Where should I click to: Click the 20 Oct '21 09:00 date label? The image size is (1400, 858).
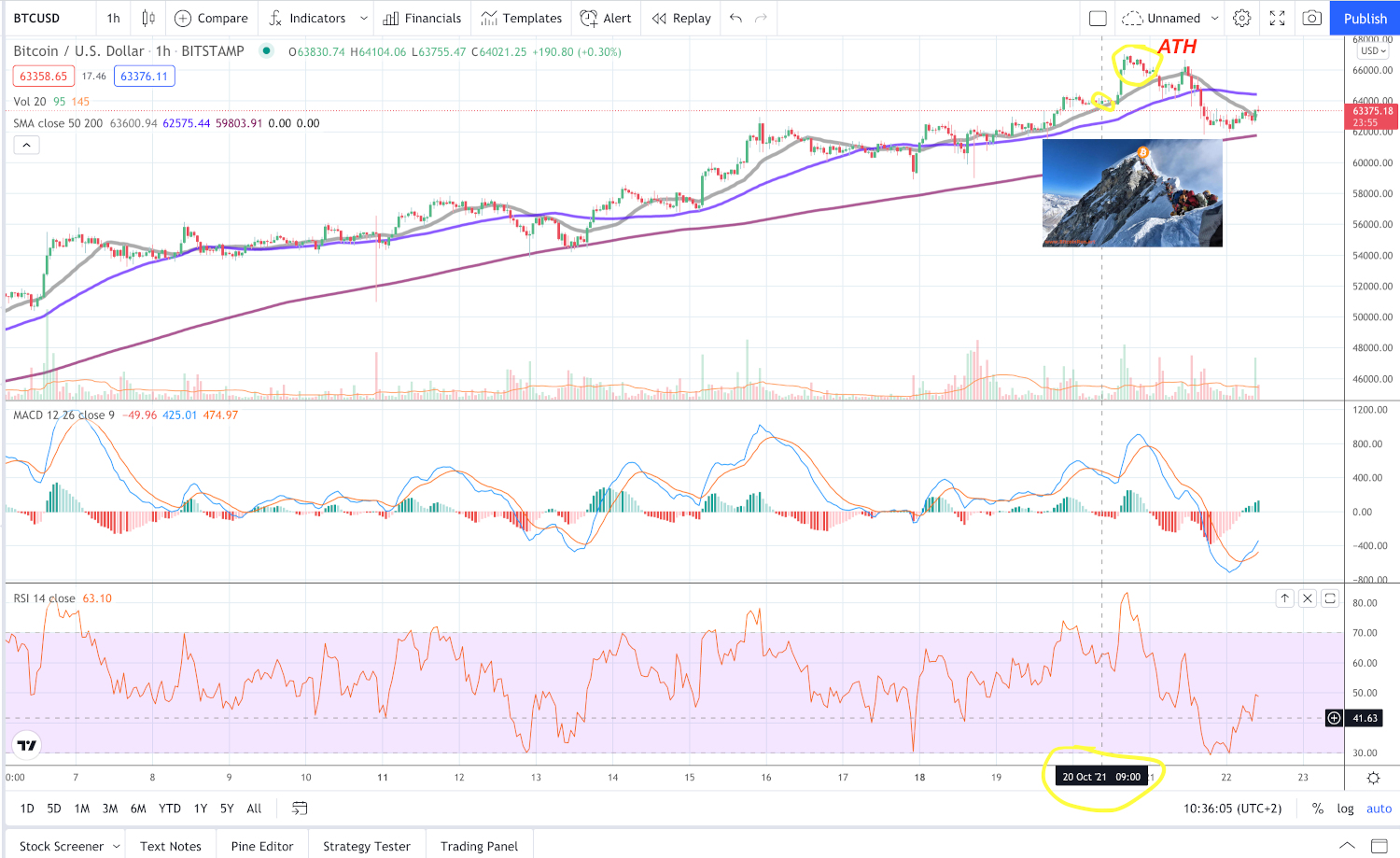coord(1101,777)
